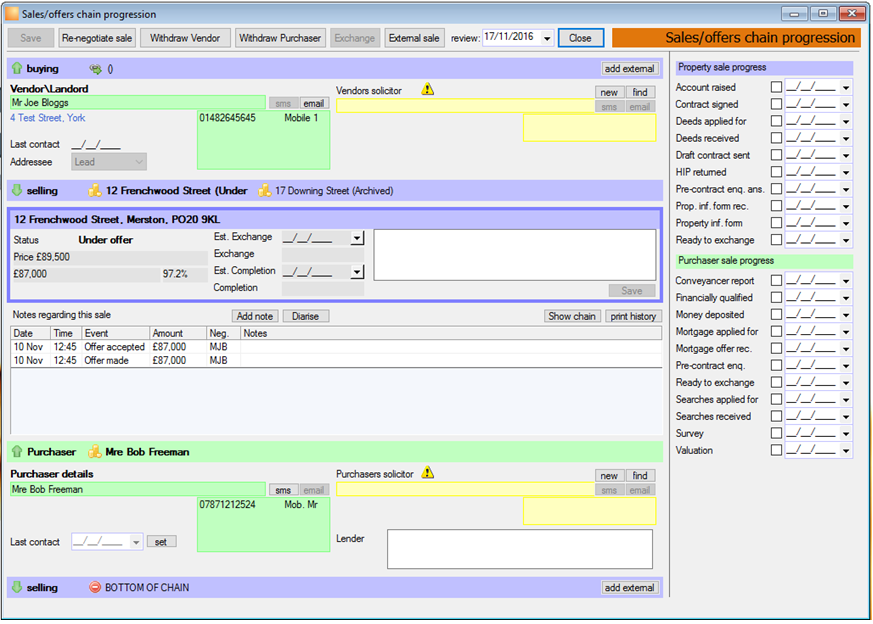Click the Purchasers solicitor warning triangle icon

click(428, 473)
